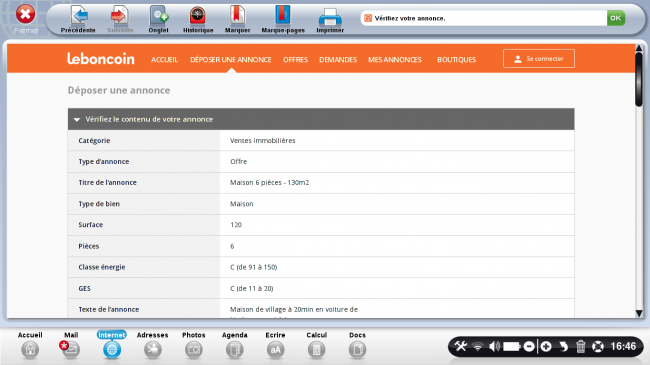This screenshot has height=365, width=650.
Task: Click the Déposer une annonce page heading
Action: click(x=119, y=90)
